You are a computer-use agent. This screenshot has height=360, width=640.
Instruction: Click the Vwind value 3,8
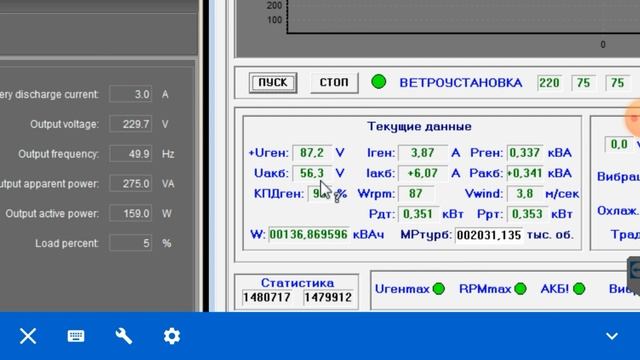point(524,193)
